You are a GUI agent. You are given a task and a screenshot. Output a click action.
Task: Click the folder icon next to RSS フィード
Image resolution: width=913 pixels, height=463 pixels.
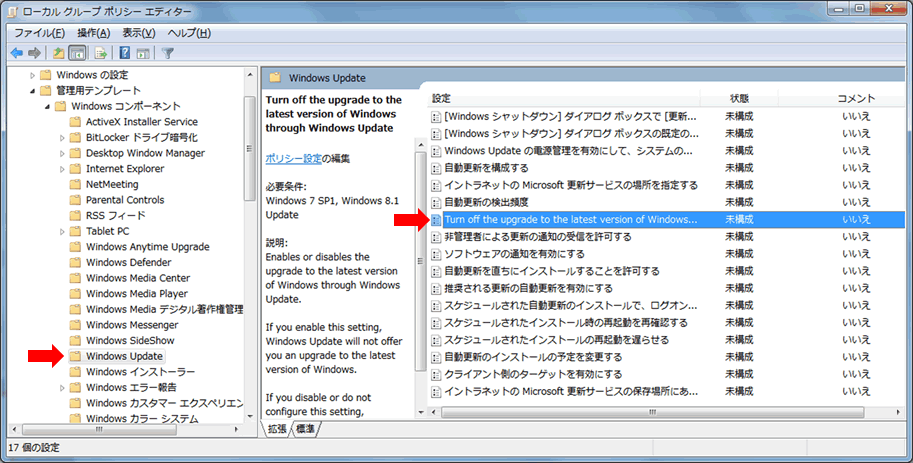pos(75,215)
